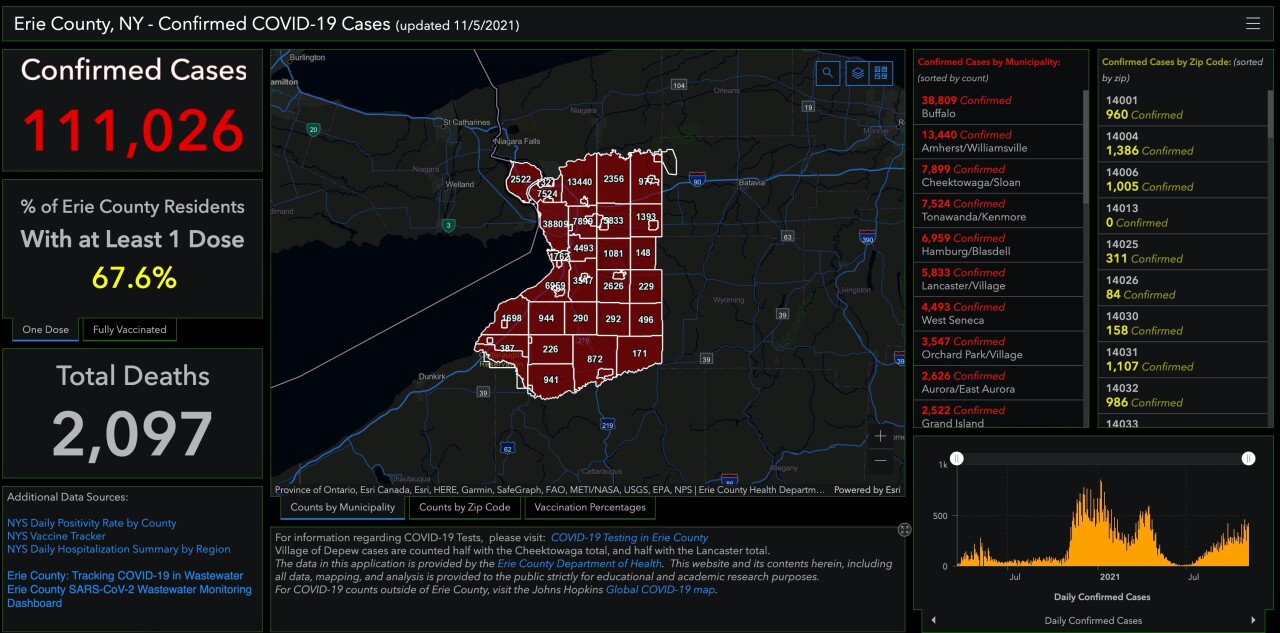Image resolution: width=1280 pixels, height=633 pixels.
Task: Open the NYS Vaccine Tracker link
Action: [58, 536]
